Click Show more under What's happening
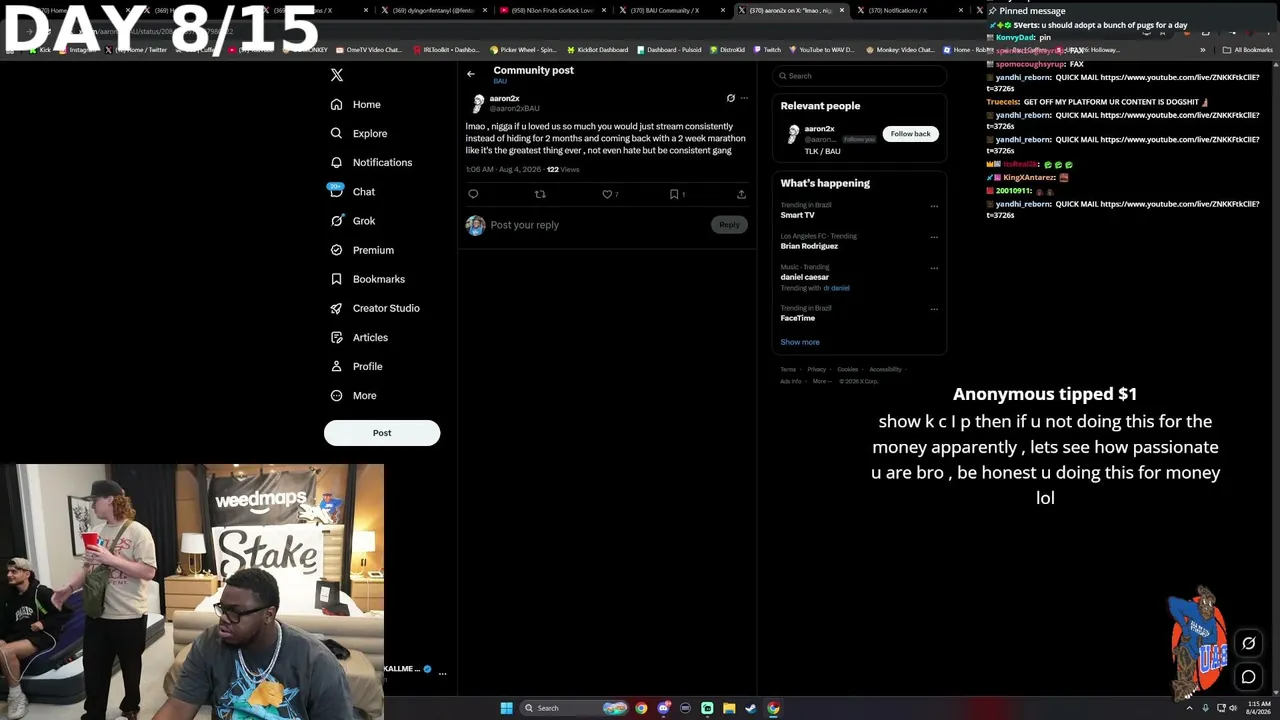Screen dimensions: 1280x720 click(x=800, y=342)
